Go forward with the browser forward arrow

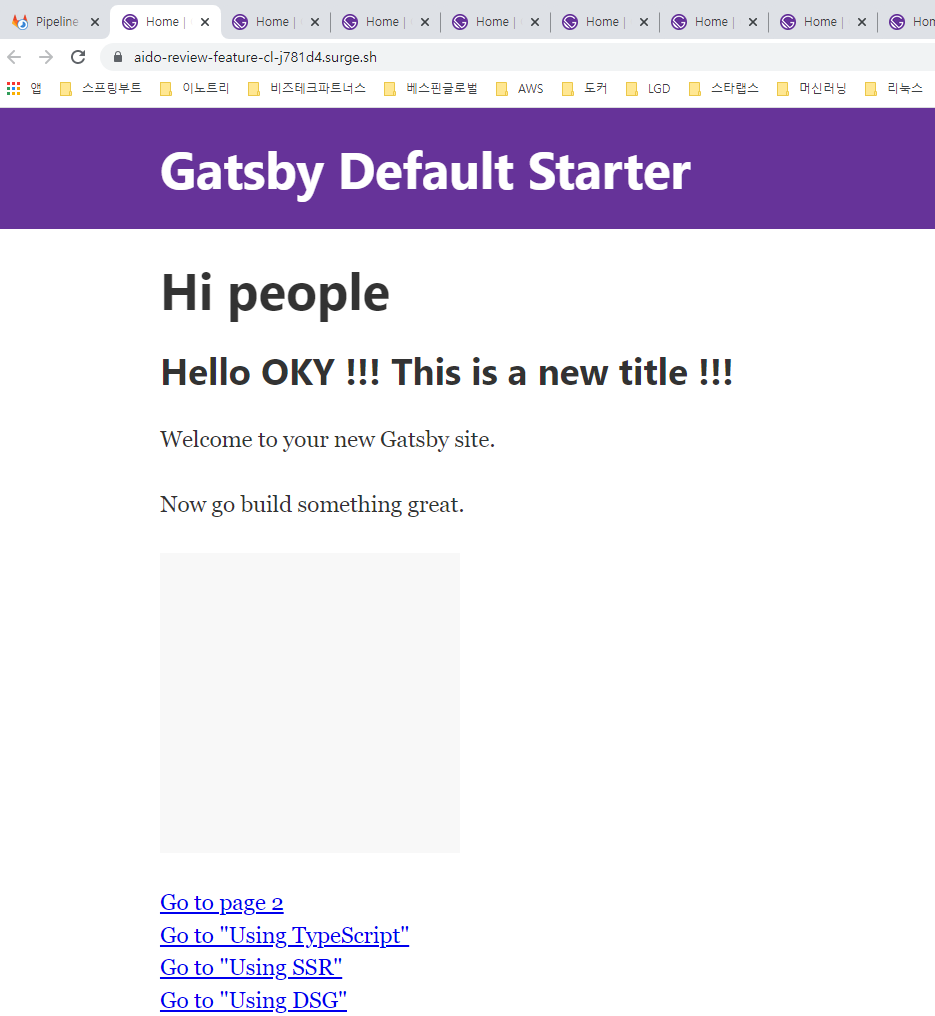click(x=45, y=57)
